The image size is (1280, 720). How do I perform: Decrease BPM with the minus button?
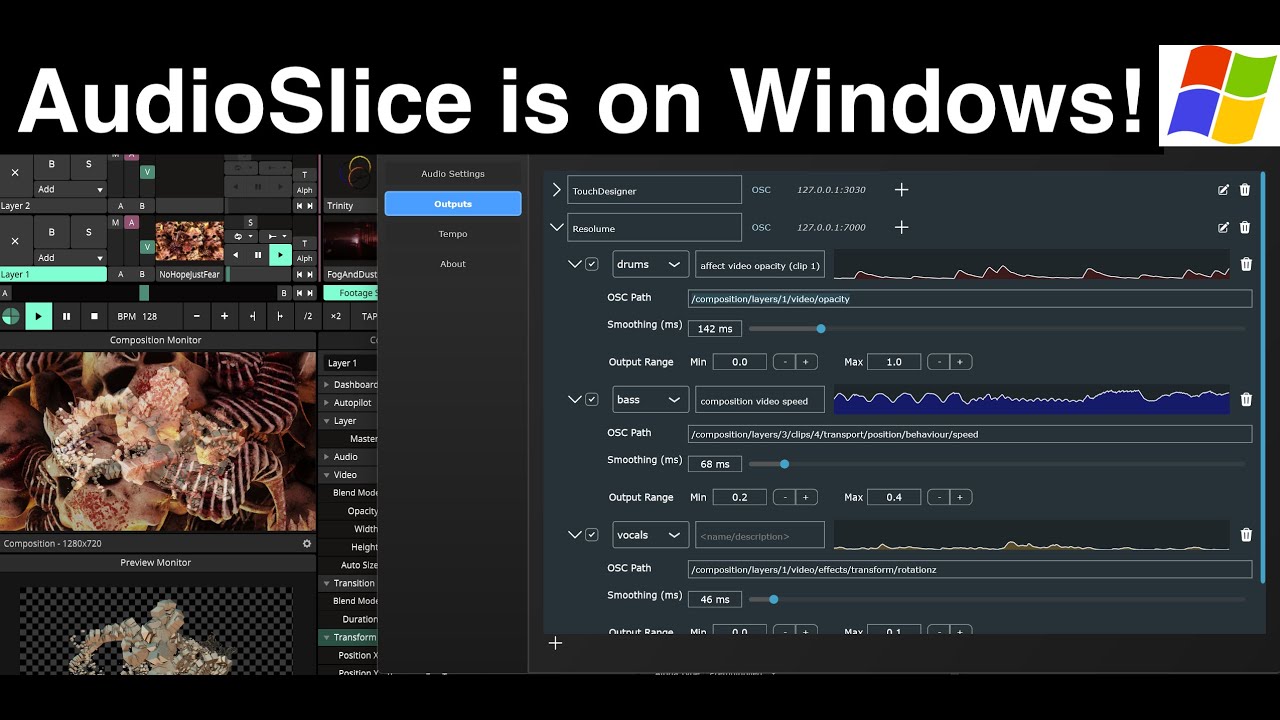[x=196, y=316]
